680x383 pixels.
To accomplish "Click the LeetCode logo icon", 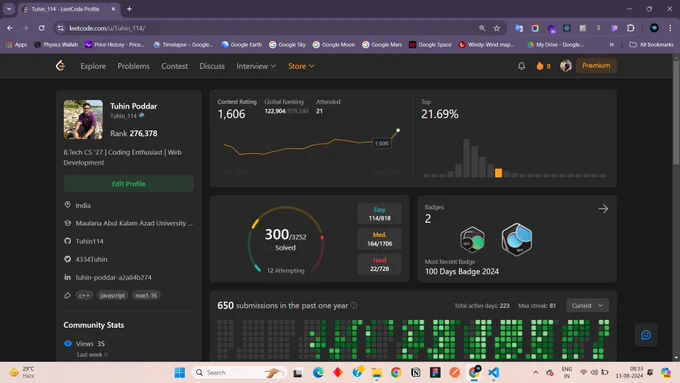I will tap(60, 65).
